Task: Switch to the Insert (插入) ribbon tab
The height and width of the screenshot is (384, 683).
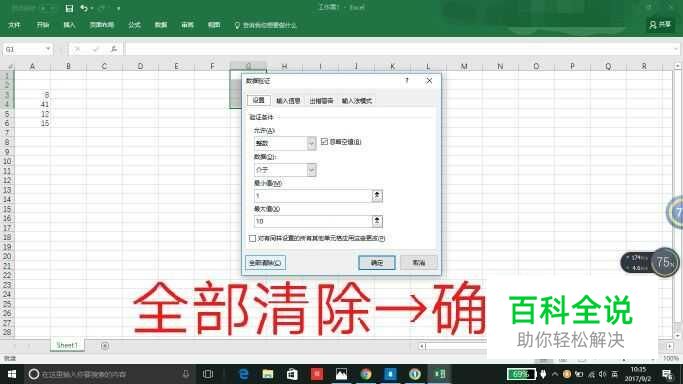Action: pos(69,25)
